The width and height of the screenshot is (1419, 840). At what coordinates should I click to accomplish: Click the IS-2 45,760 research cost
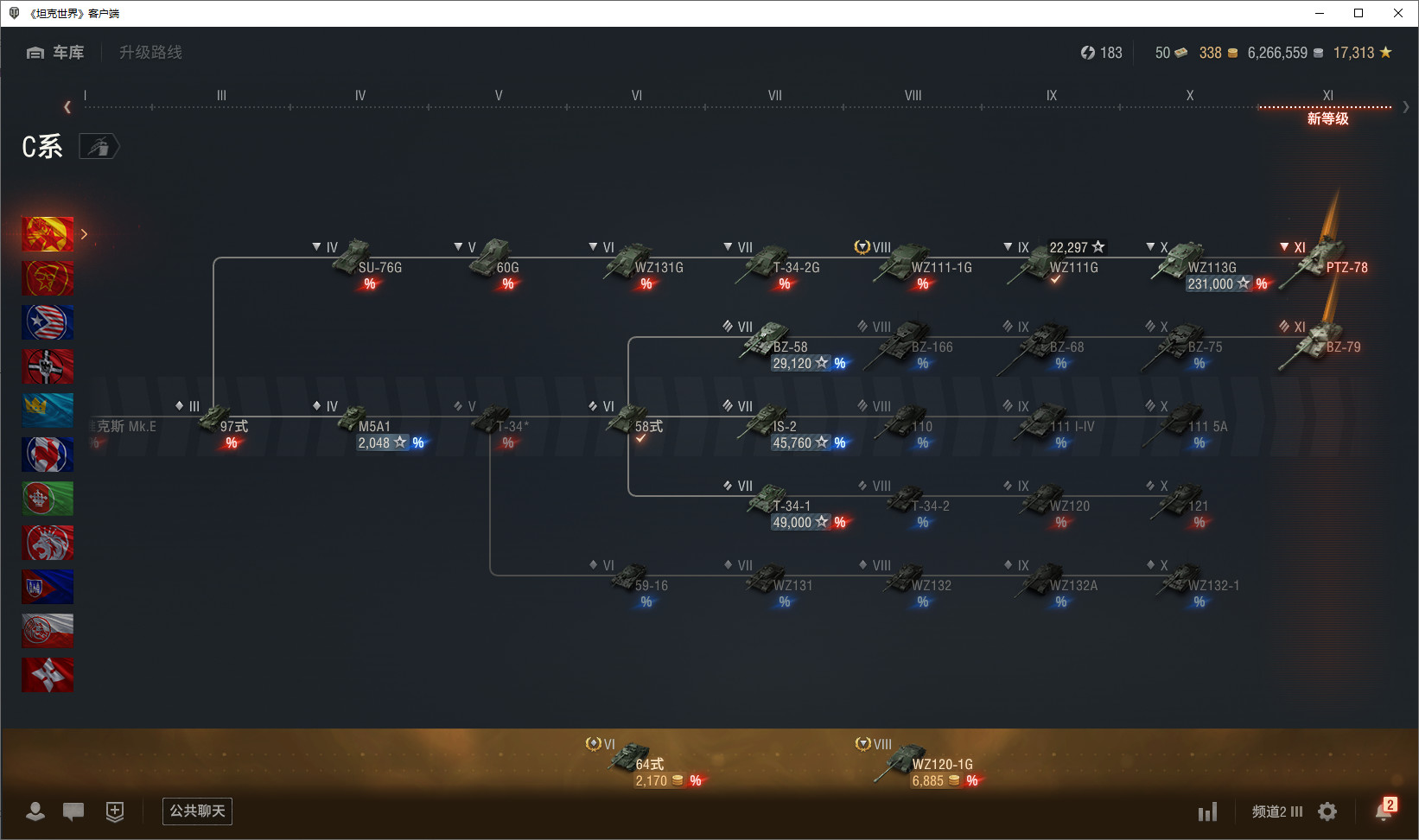point(801,442)
